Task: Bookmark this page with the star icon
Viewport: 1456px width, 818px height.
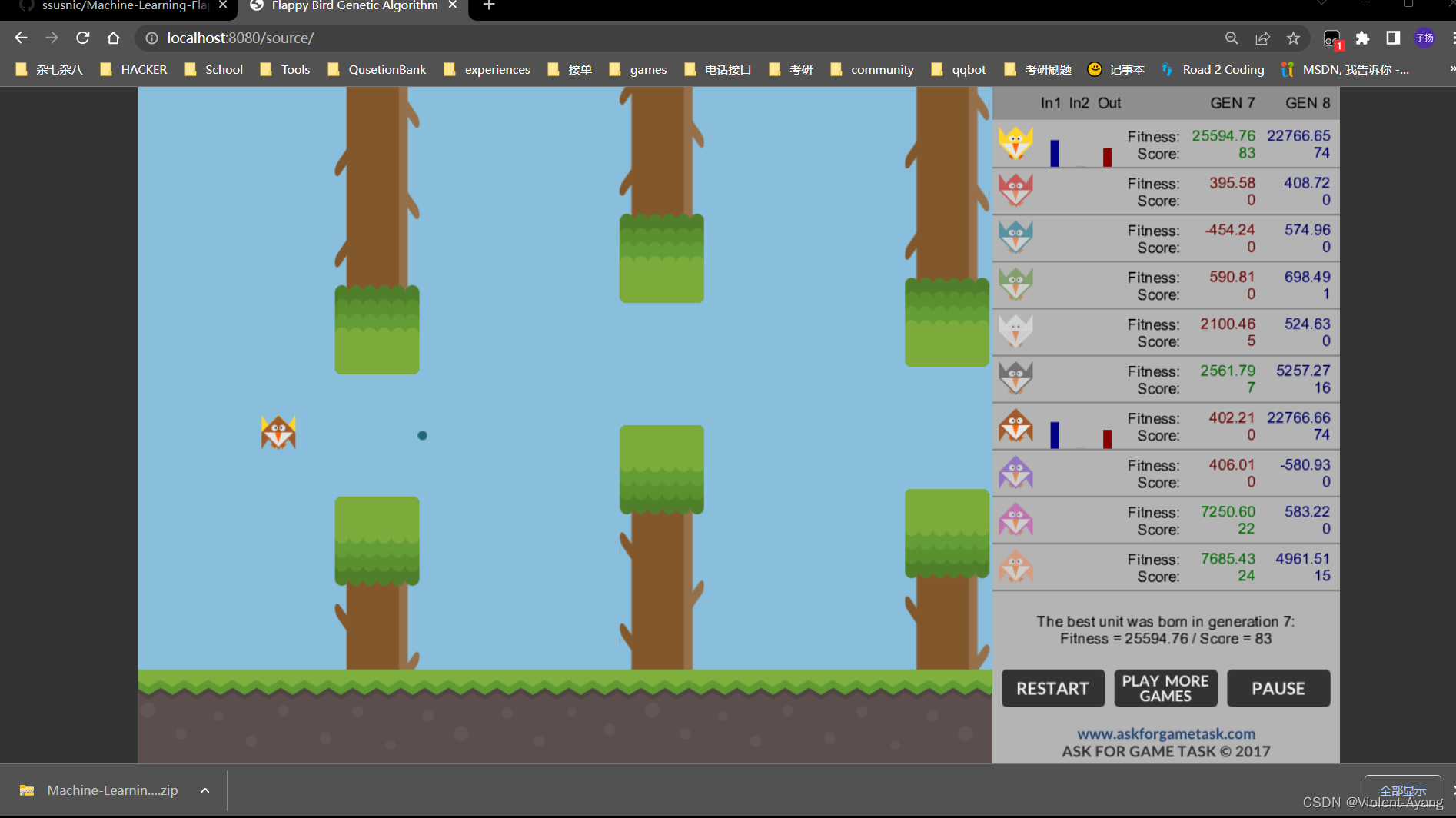Action: pyautogui.click(x=1293, y=38)
